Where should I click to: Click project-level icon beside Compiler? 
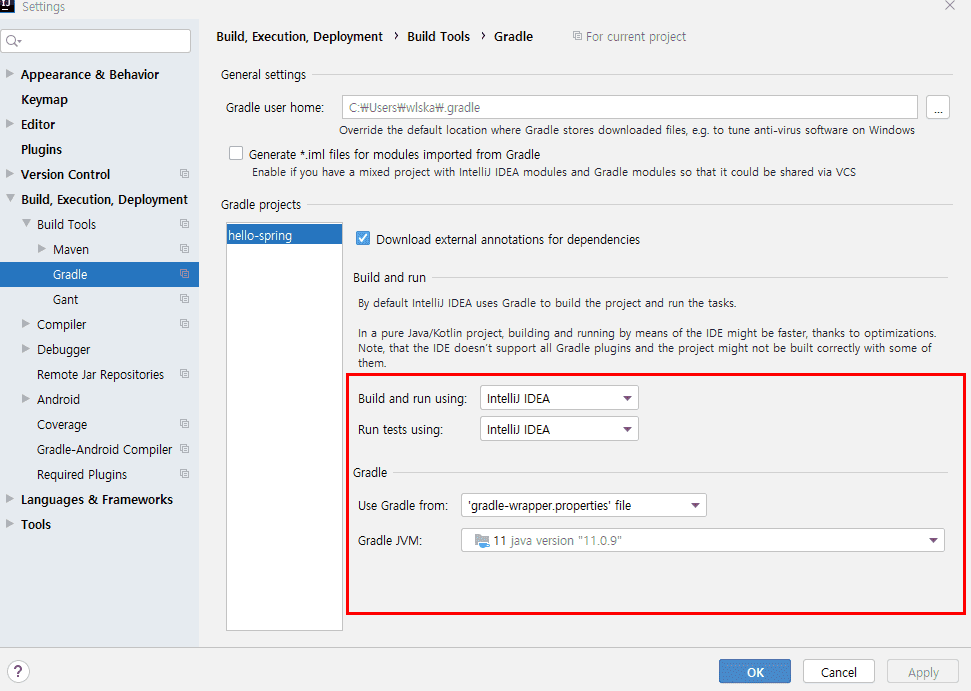pos(185,324)
